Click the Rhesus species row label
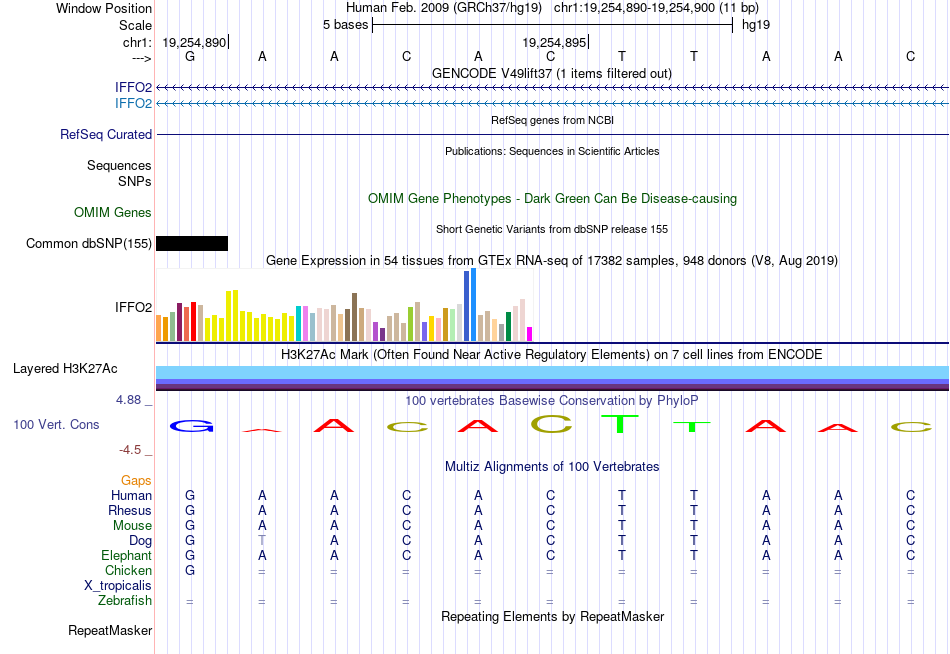The height and width of the screenshot is (654, 950). click(130, 511)
